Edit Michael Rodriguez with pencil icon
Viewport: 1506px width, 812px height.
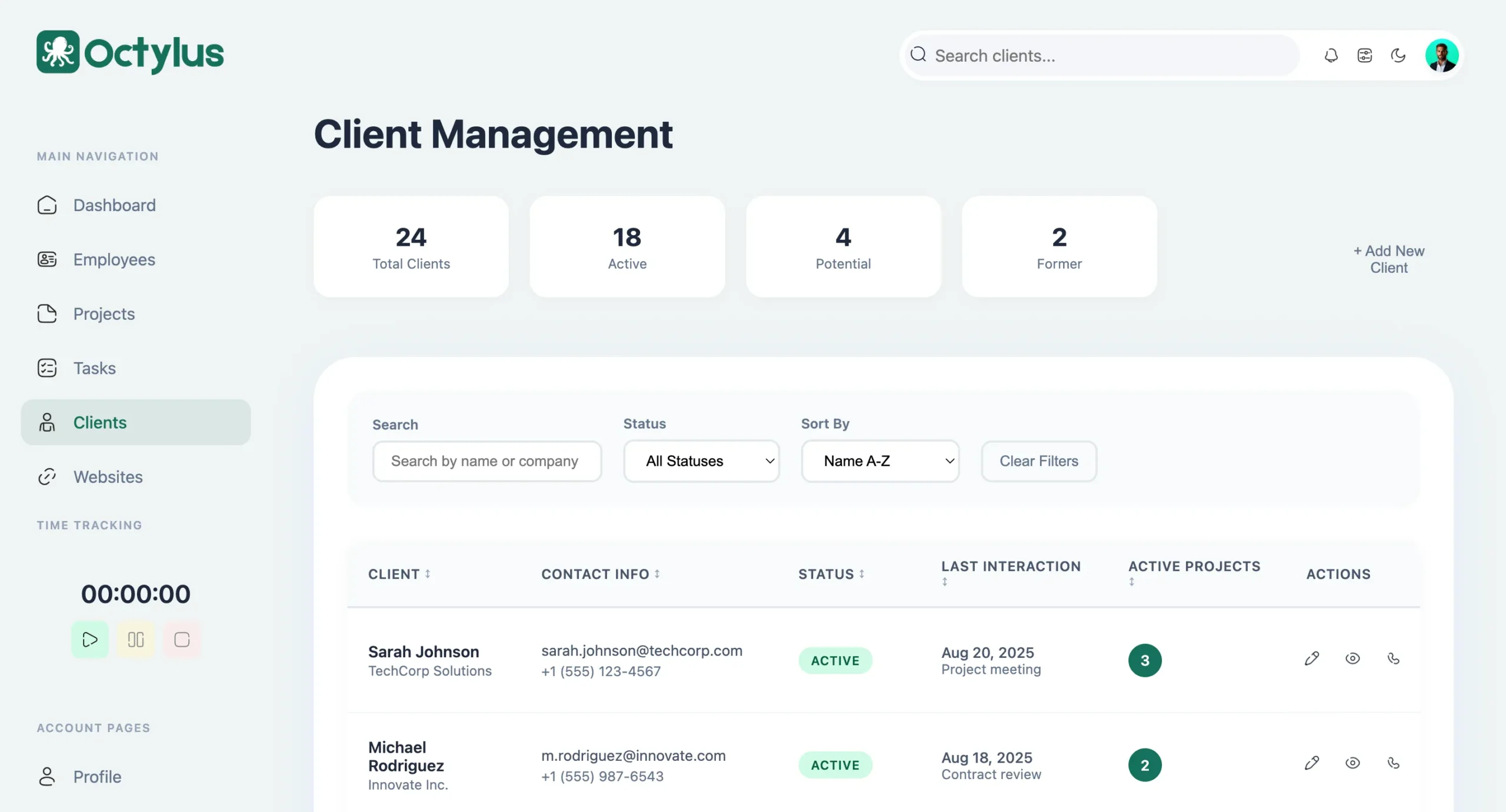click(x=1311, y=763)
